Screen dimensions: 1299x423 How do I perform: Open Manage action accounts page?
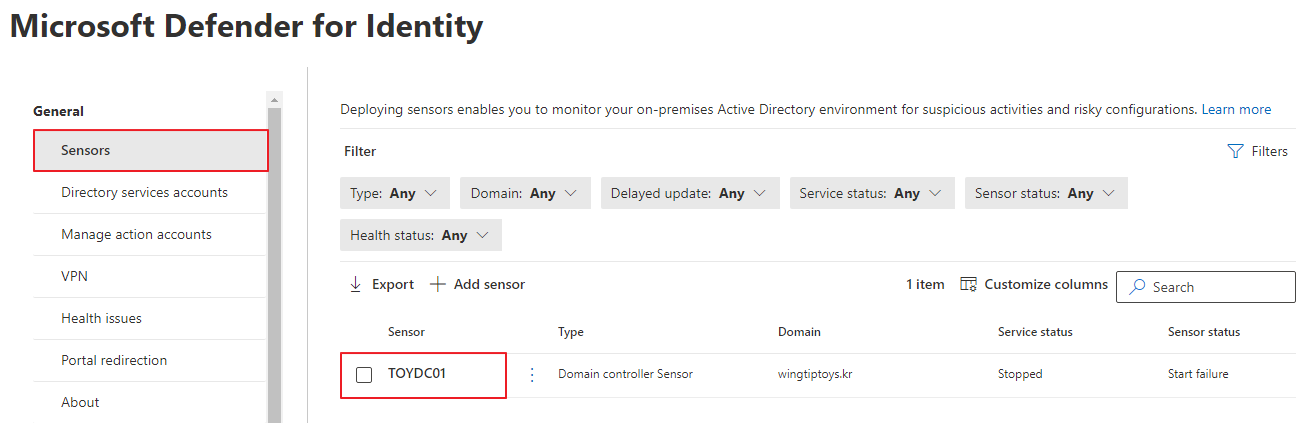(x=151, y=234)
